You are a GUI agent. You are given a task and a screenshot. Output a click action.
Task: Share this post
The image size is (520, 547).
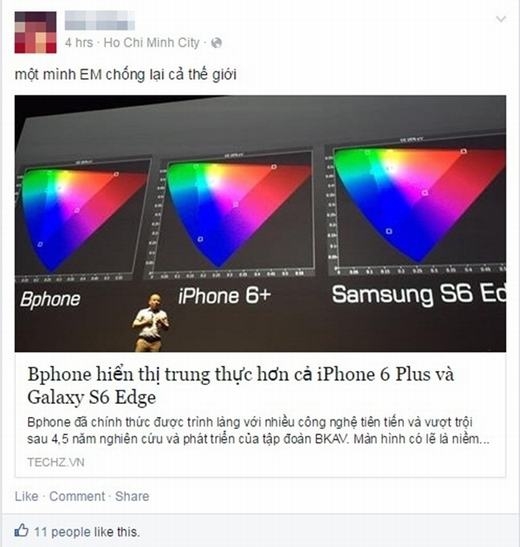[132, 496]
